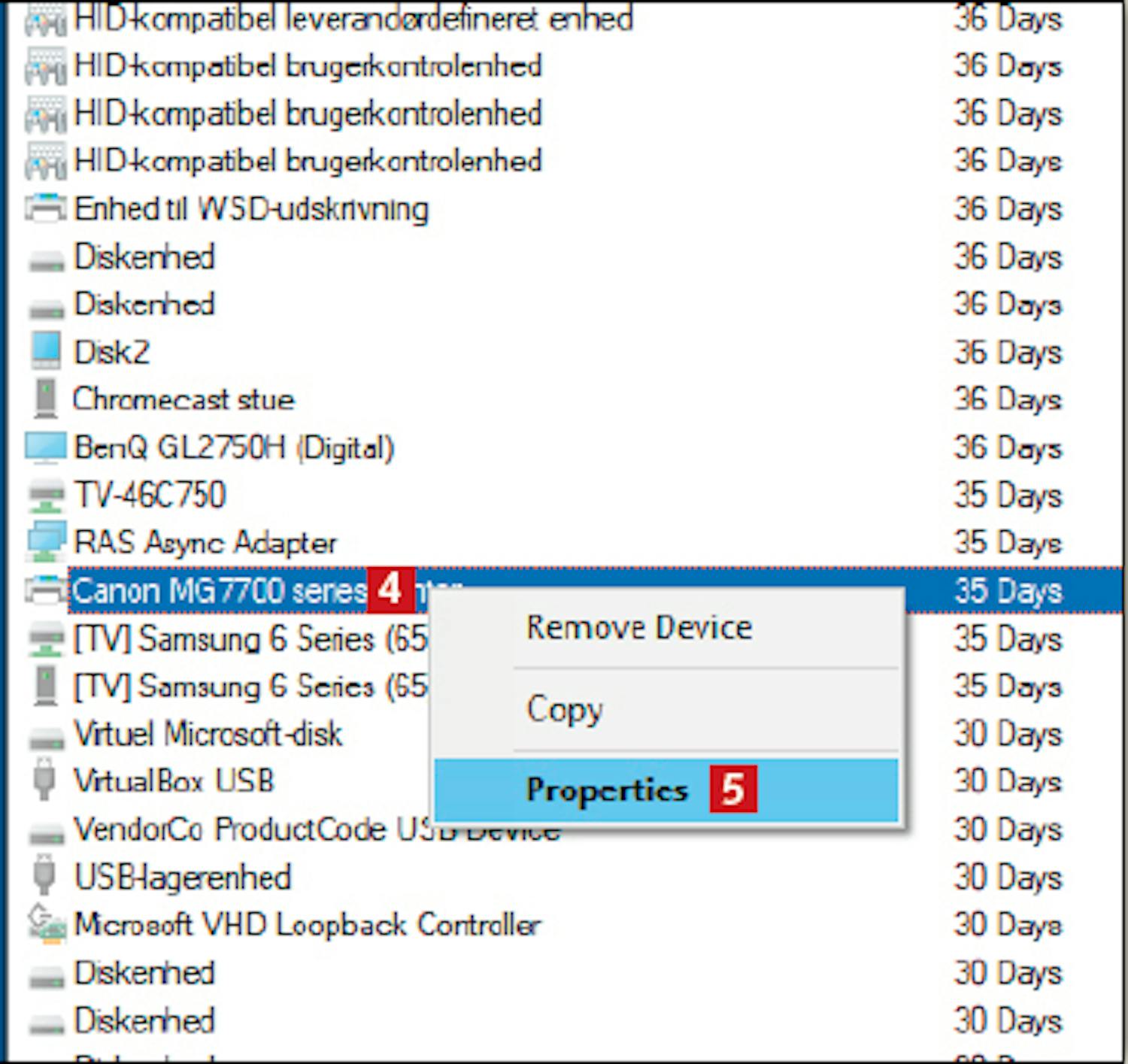This screenshot has width=1128, height=1064.
Task: Open Properties from the context menu
Action: pyautogui.click(x=608, y=790)
